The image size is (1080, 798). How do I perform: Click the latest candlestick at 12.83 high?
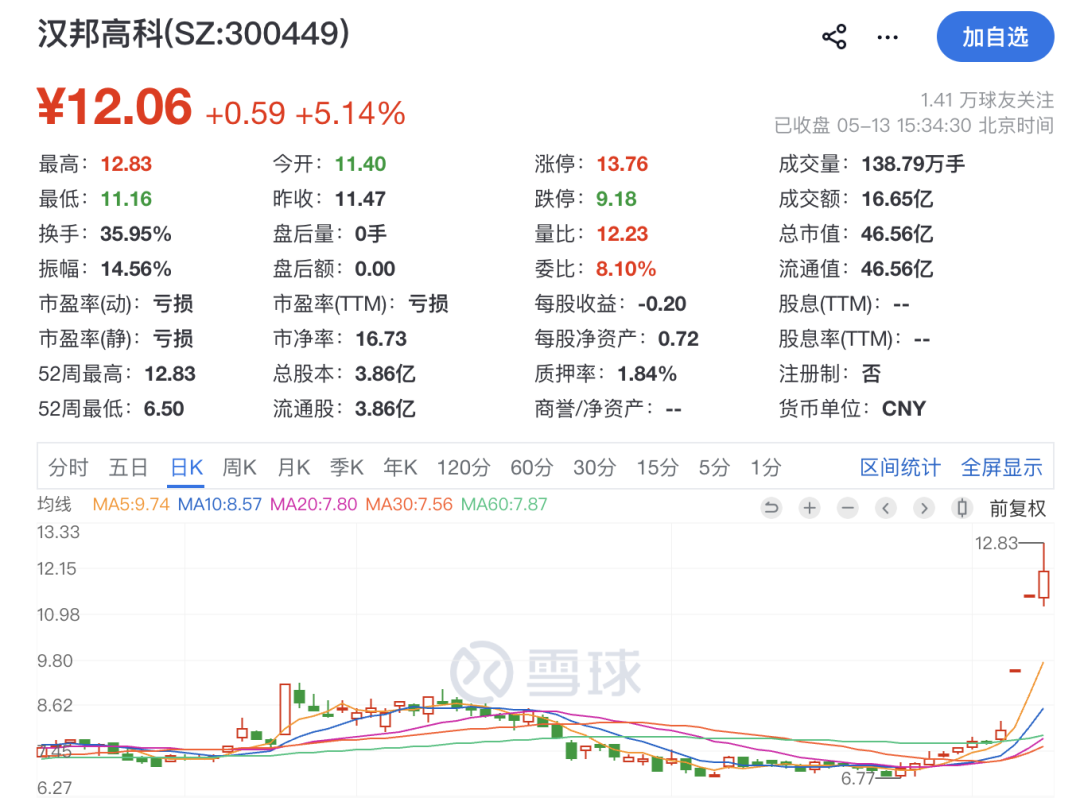[1044, 575]
